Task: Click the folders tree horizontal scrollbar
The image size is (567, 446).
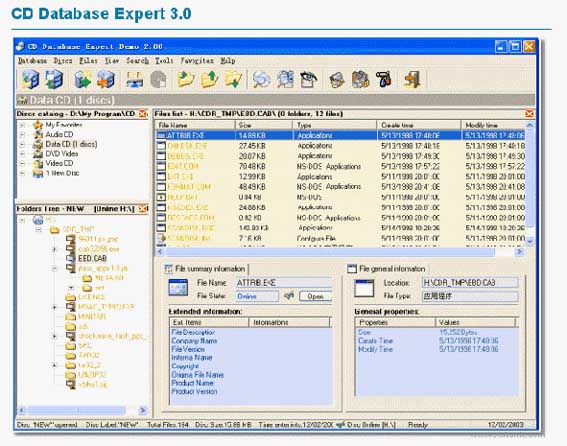Action: (77, 410)
